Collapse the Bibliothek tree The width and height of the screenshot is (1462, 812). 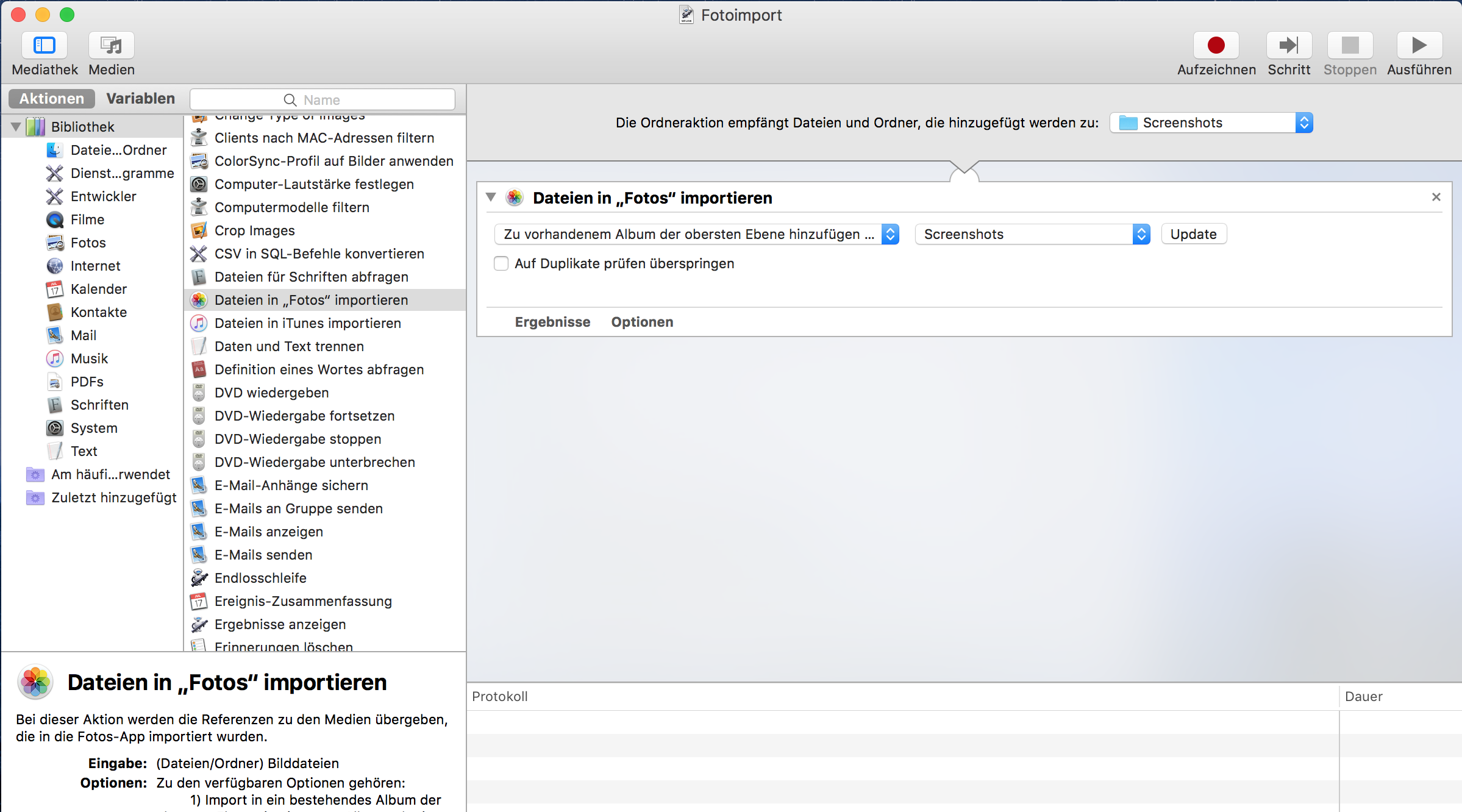[16, 127]
